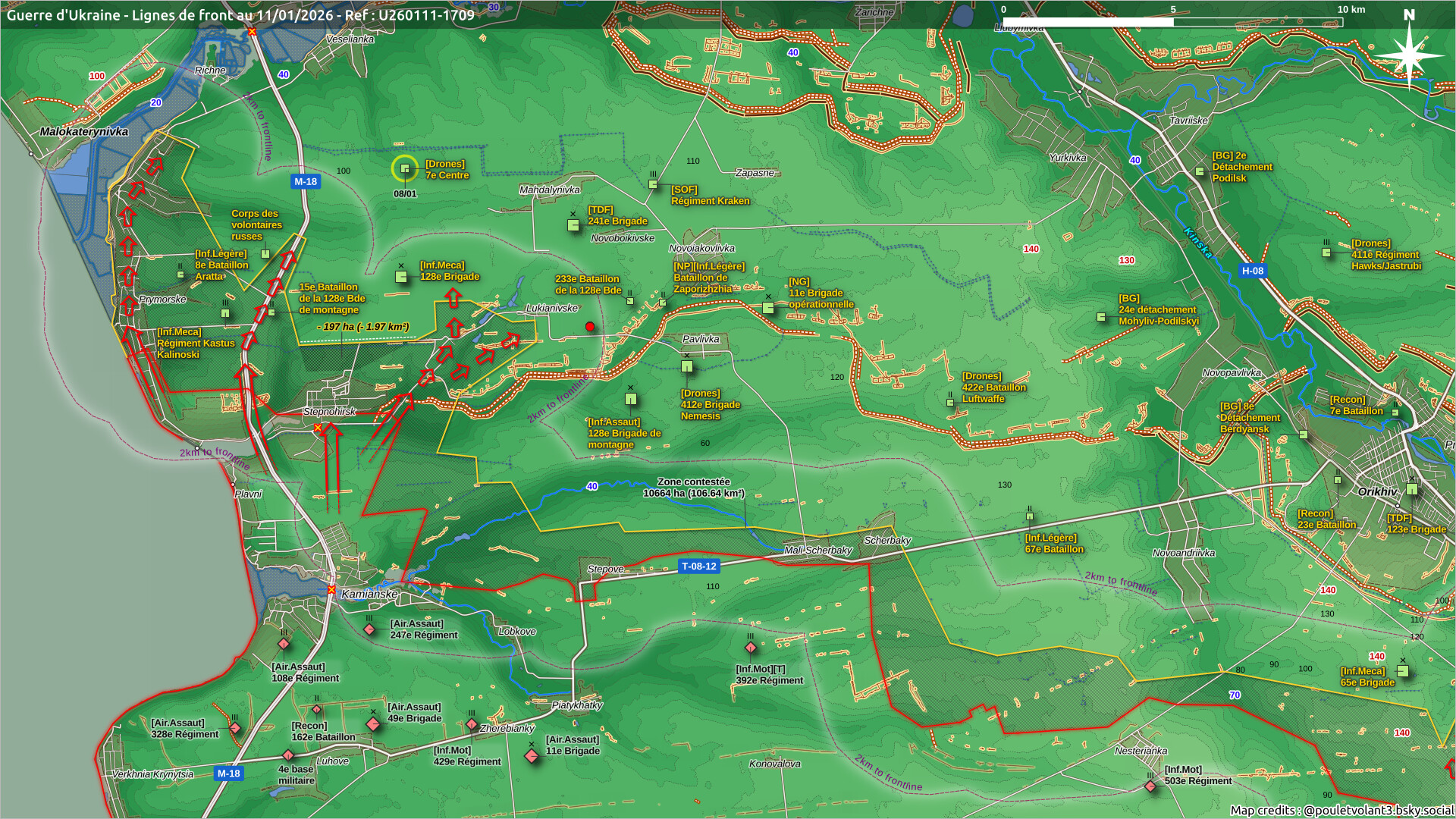Click the north compass star
This screenshot has width=1456, height=819.
[x=1408, y=55]
